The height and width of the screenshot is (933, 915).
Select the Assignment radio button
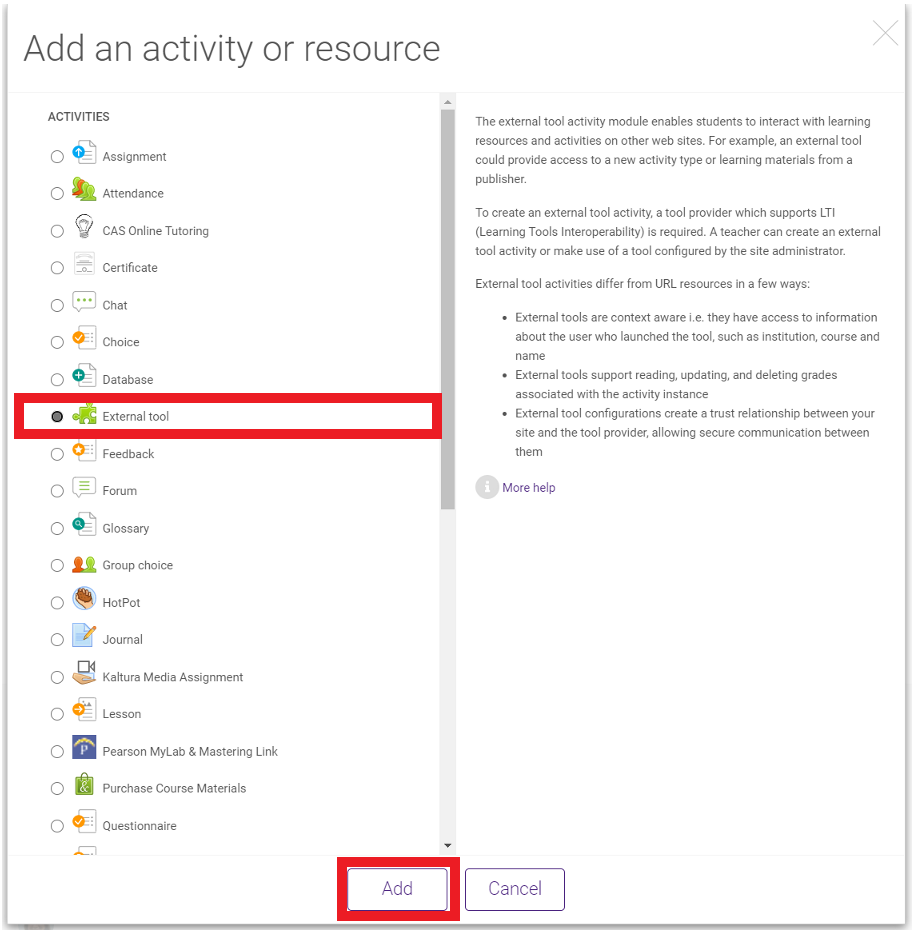click(57, 156)
